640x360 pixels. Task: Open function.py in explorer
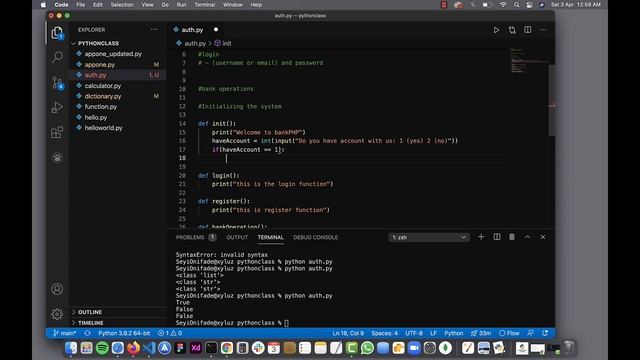(100, 107)
